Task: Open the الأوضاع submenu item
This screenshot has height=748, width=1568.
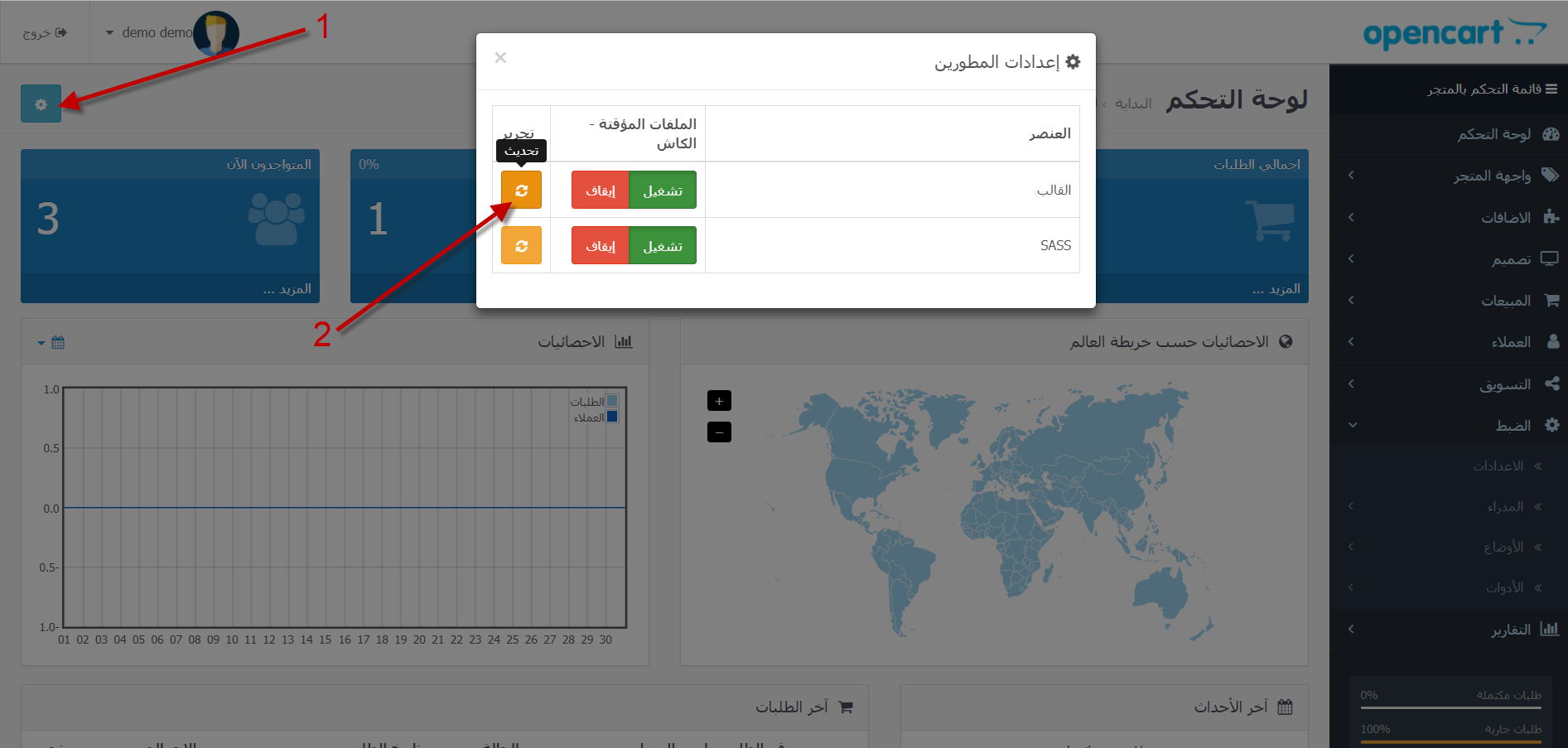Action: pyautogui.click(x=1450, y=547)
